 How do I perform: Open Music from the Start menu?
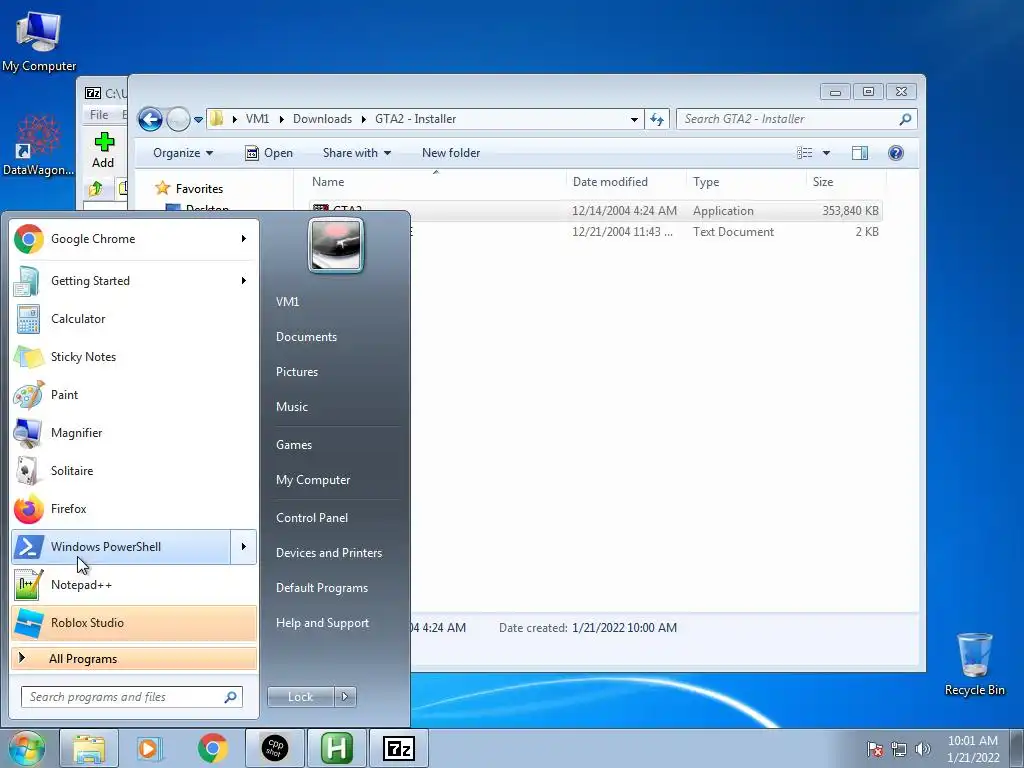coord(291,407)
